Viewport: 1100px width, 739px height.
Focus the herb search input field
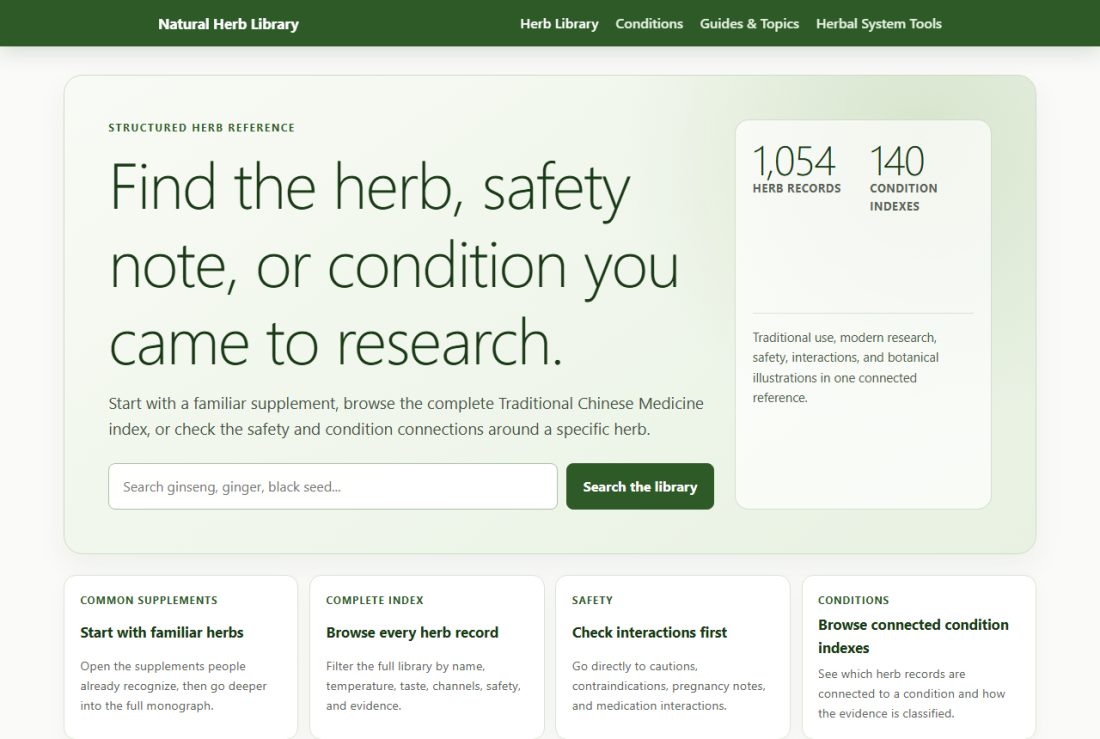tap(333, 486)
